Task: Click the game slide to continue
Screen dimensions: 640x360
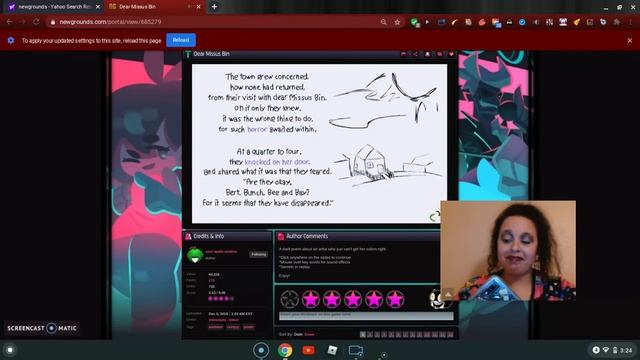Action: point(319,143)
